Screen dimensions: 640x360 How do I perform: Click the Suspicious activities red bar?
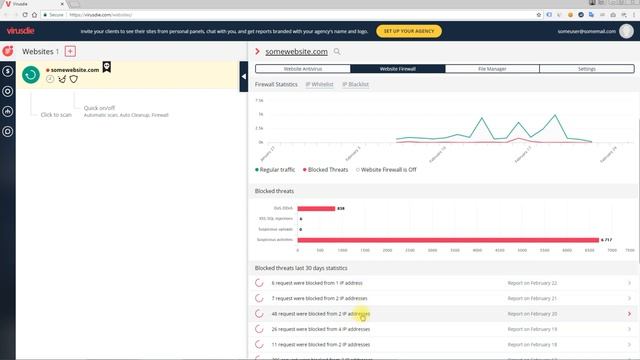point(448,240)
